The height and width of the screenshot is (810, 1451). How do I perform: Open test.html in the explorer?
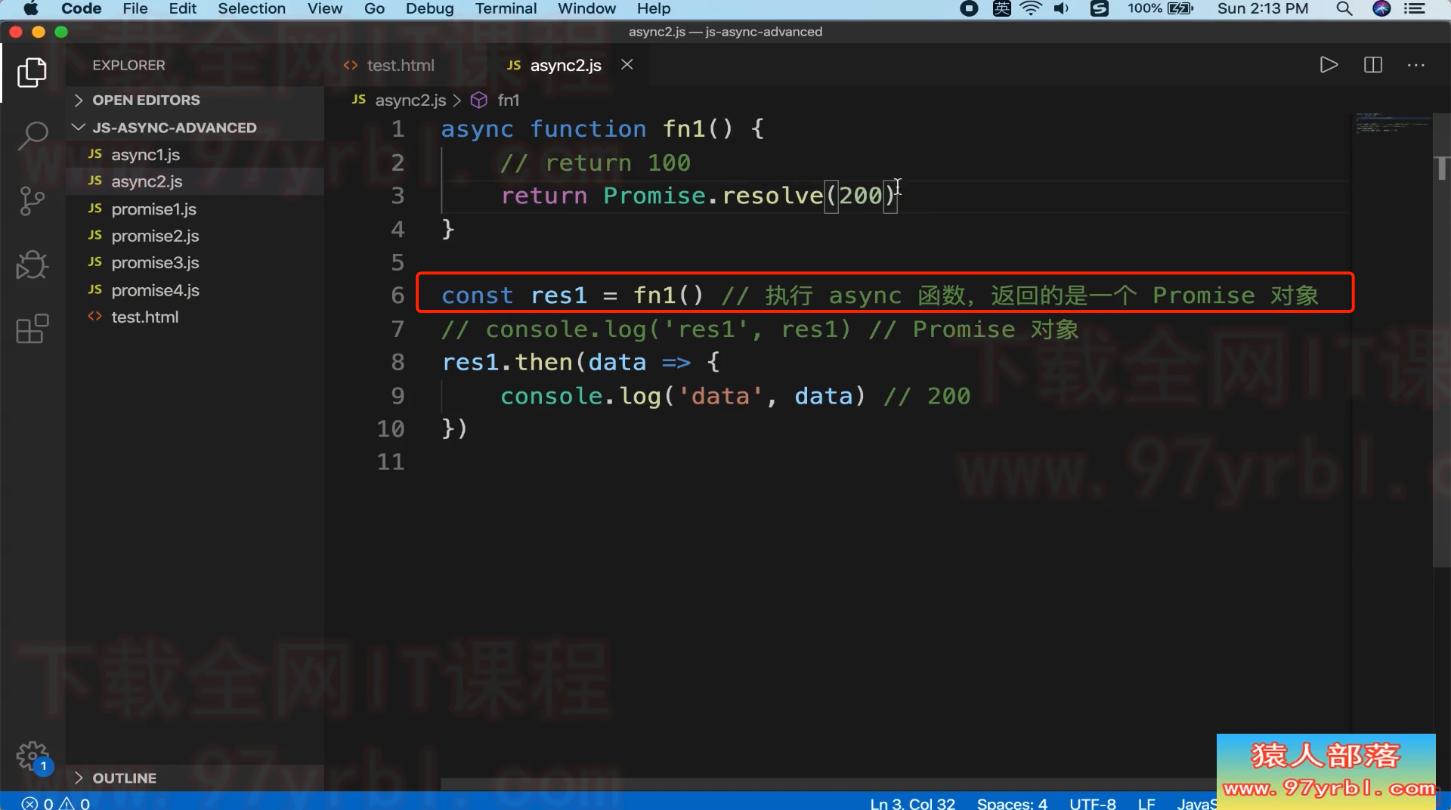click(144, 317)
